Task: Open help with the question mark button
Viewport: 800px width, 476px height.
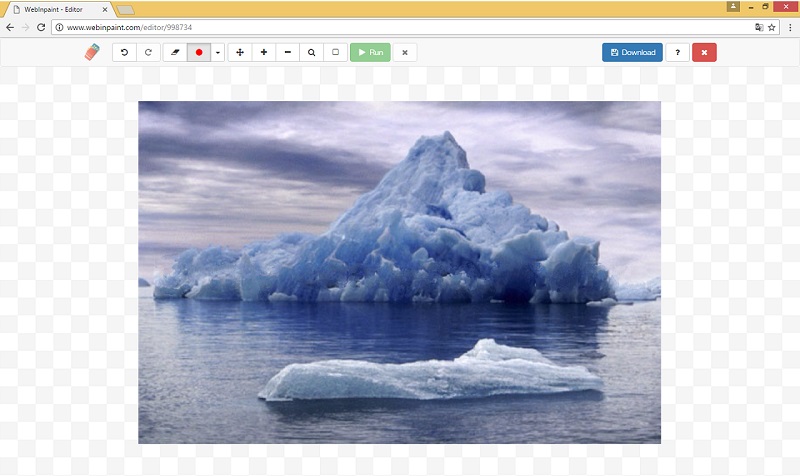Action: [678, 52]
